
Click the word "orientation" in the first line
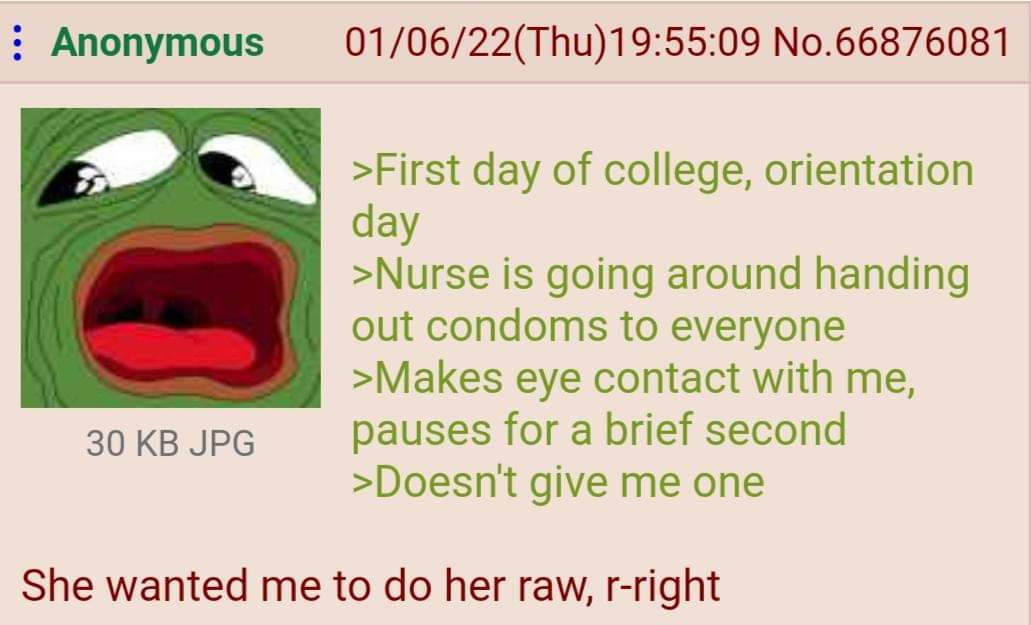pos(869,170)
